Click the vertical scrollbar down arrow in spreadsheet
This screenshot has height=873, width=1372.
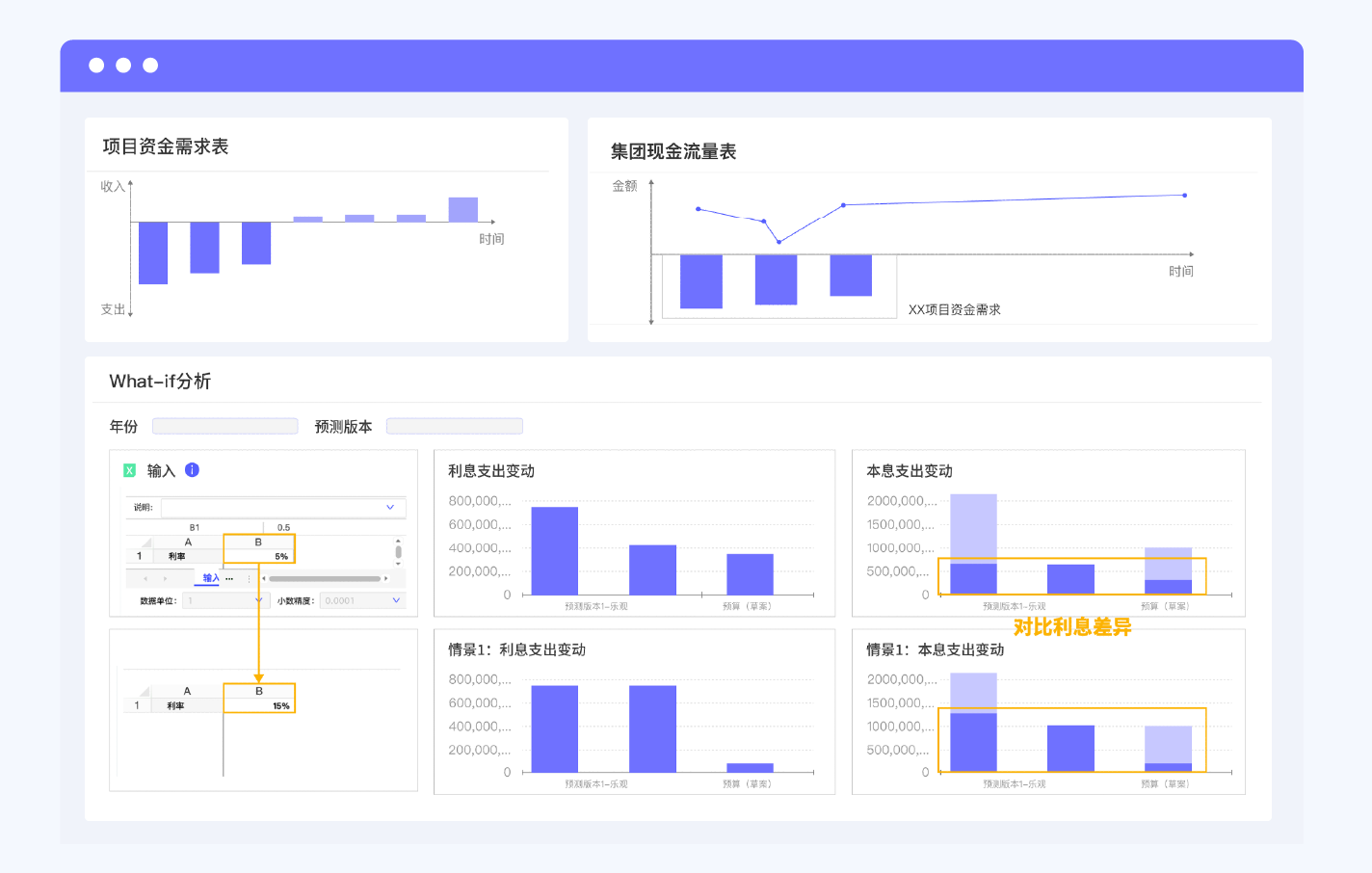click(398, 563)
